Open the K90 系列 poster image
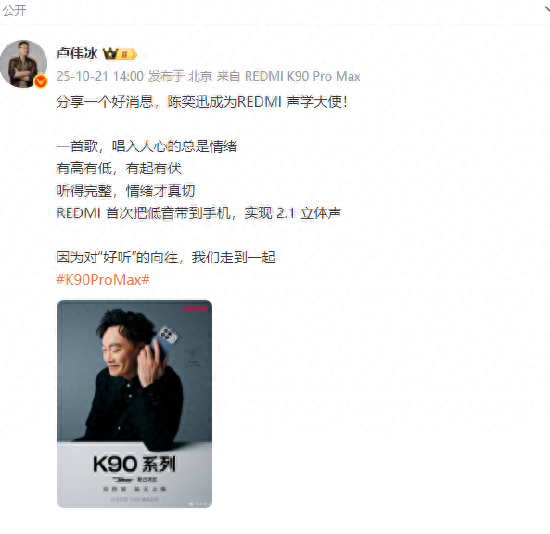Image resolution: width=550 pixels, height=534 pixels. pyautogui.click(x=134, y=403)
